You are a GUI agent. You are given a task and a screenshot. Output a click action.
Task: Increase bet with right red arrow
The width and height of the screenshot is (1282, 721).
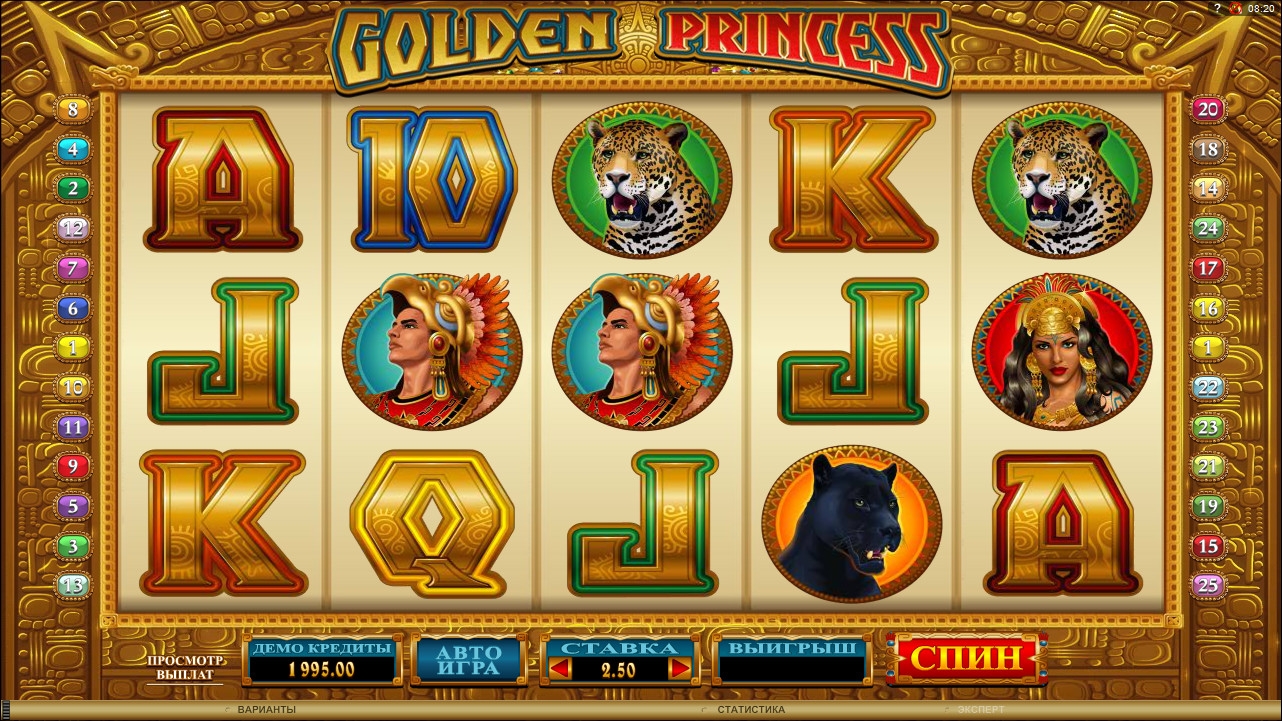point(680,670)
